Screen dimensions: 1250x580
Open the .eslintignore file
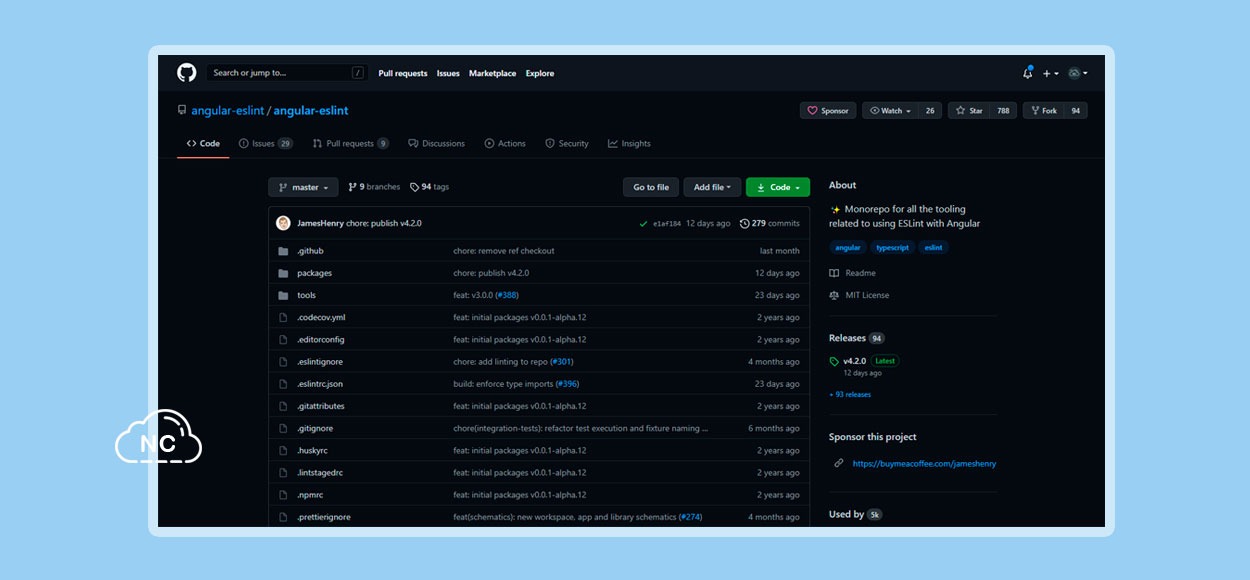pyautogui.click(x=320, y=361)
